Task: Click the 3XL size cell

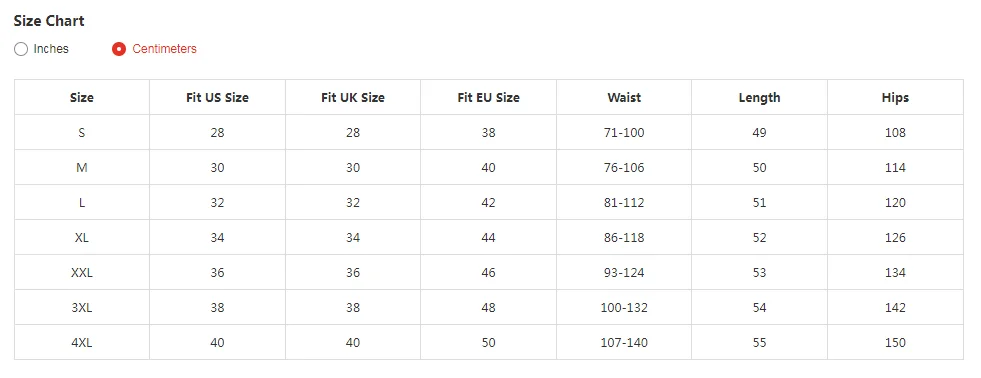Action: coord(82,308)
